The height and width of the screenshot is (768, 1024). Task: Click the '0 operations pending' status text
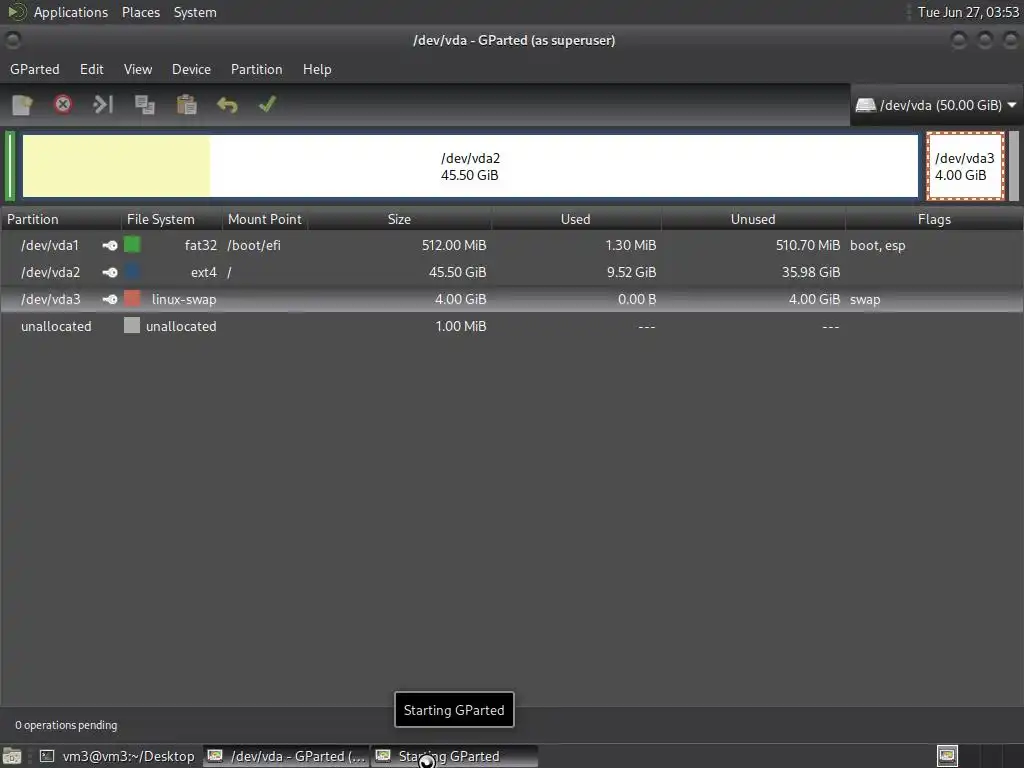[x=66, y=725]
